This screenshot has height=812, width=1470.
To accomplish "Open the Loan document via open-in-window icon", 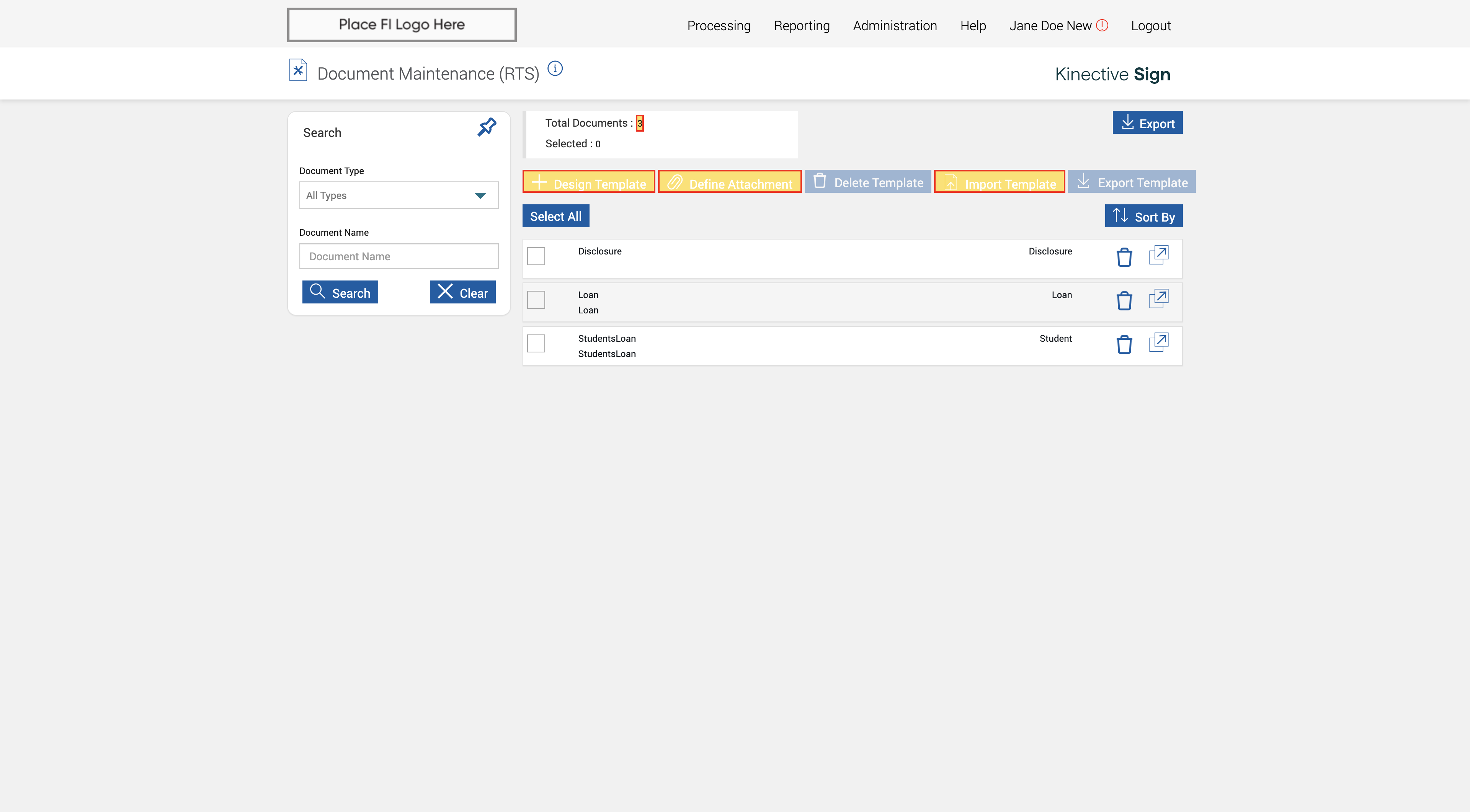I will click(x=1158, y=299).
